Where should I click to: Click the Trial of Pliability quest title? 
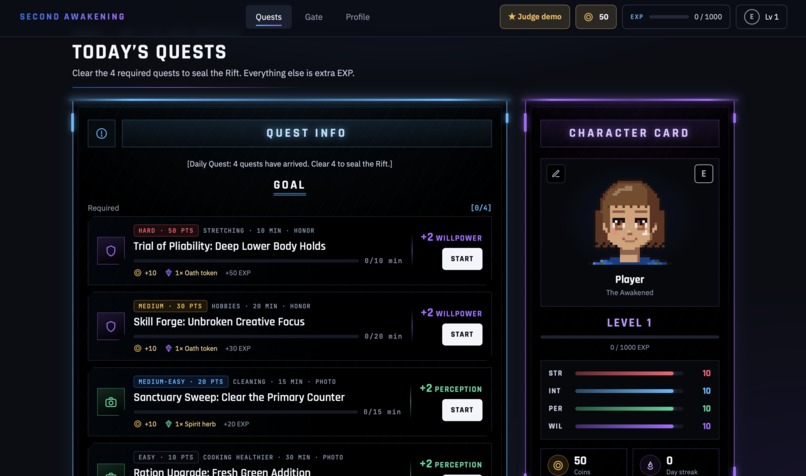pyautogui.click(x=229, y=246)
